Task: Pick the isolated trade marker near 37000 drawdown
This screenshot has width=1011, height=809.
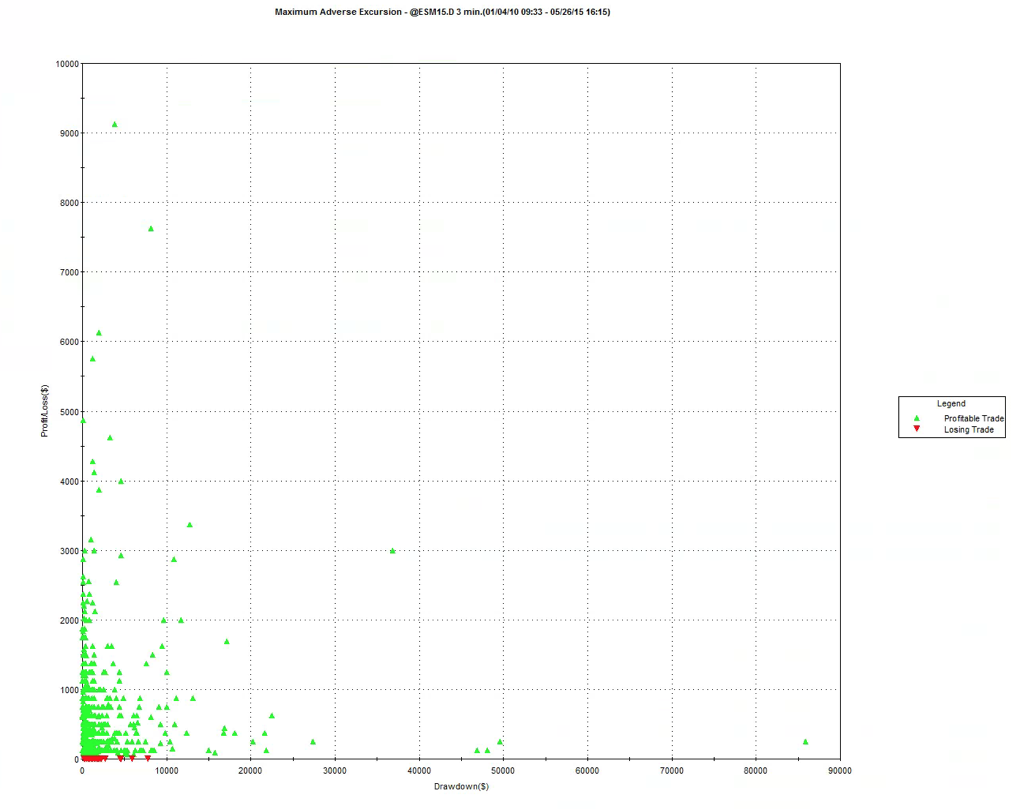Action: click(x=393, y=551)
